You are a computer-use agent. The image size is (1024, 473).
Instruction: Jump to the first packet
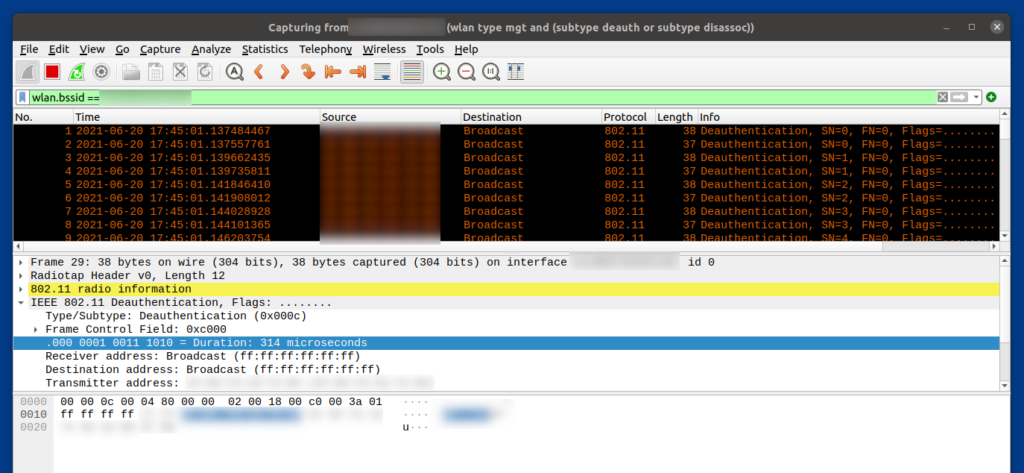point(332,72)
